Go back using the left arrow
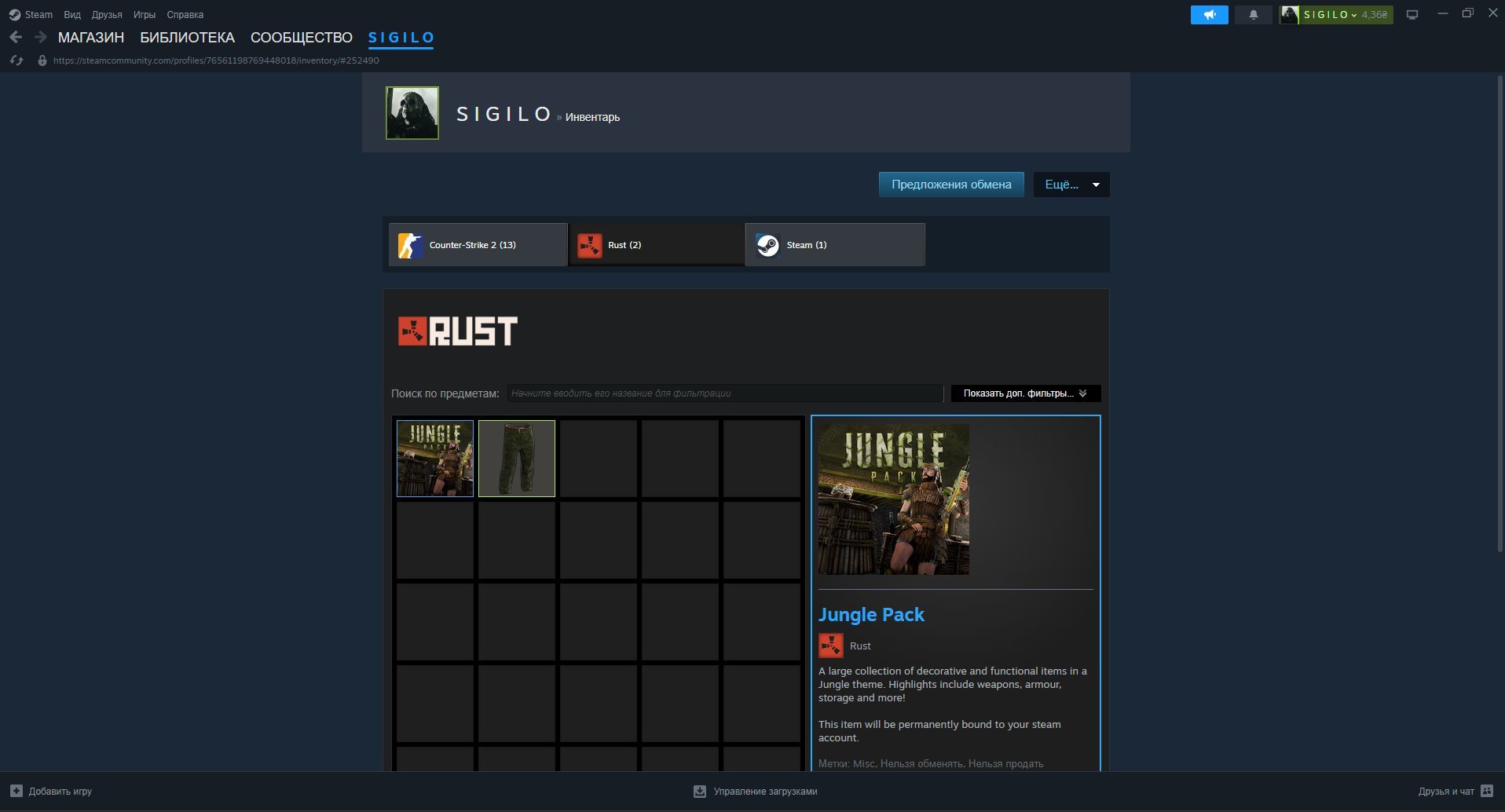The image size is (1505, 812). point(16,37)
